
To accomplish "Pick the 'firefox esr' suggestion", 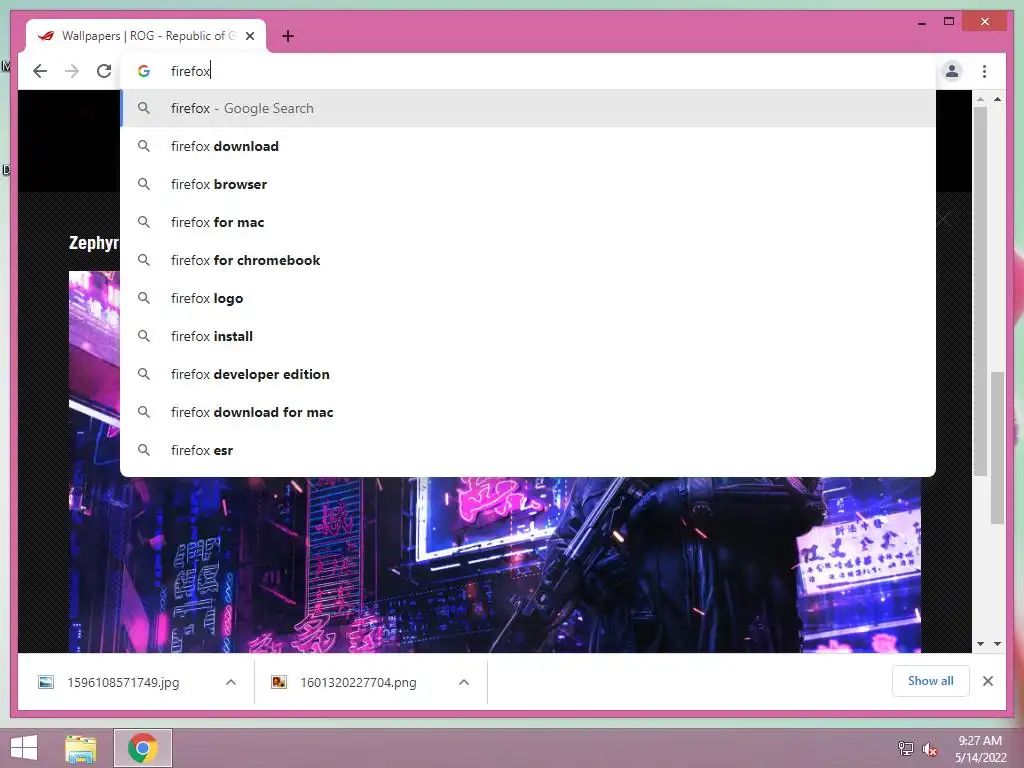I will pos(528,450).
